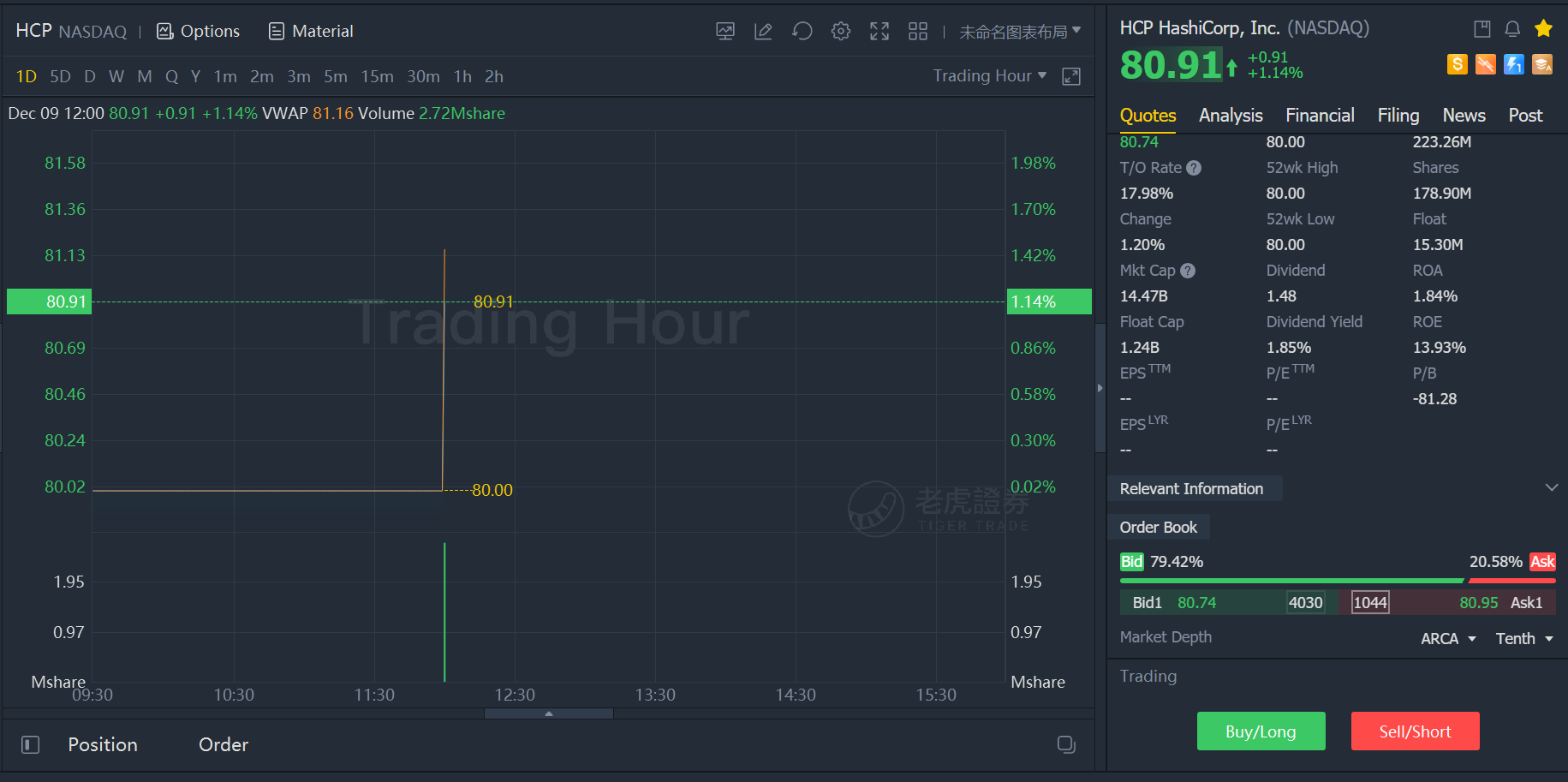Click the HCP NASDAQ ticker label
Image resolution: width=1568 pixels, height=782 pixels.
71,32
